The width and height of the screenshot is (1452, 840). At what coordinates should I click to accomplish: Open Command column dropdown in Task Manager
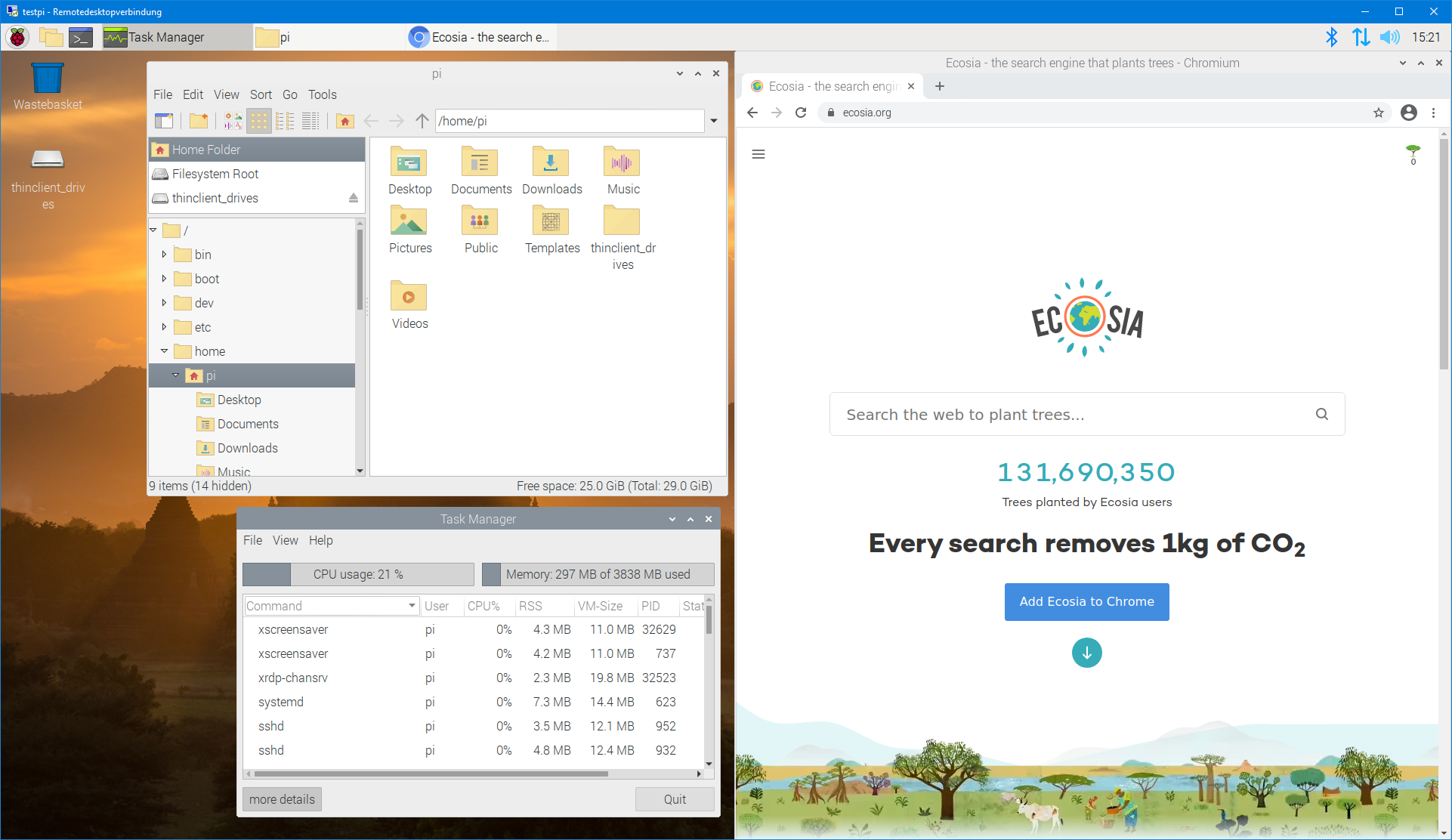pyautogui.click(x=412, y=606)
